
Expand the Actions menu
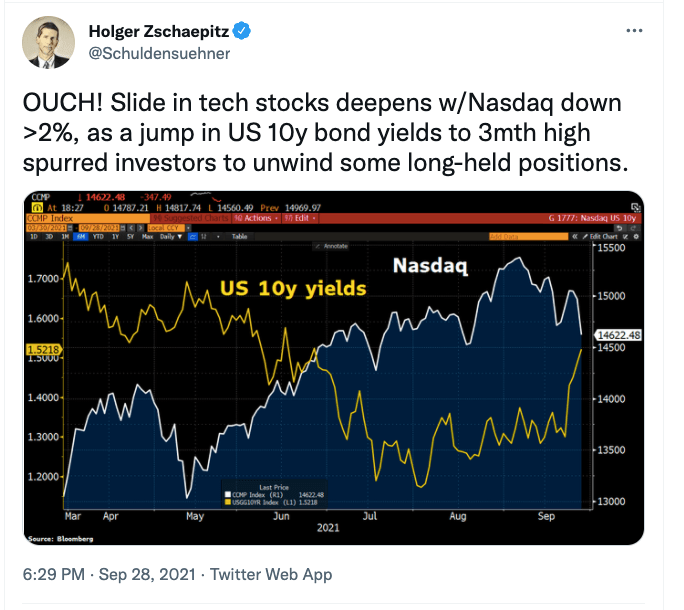[257, 217]
